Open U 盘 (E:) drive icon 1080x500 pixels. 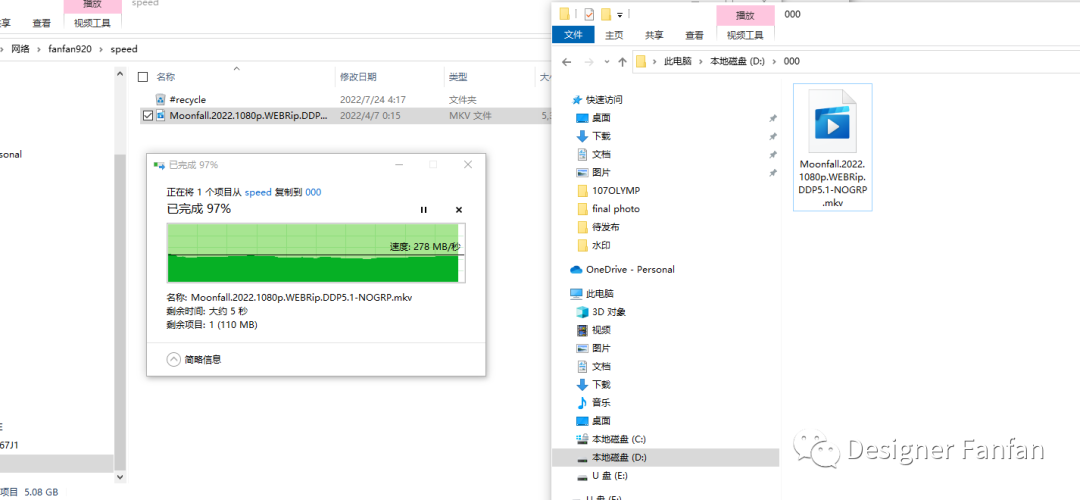pyautogui.click(x=582, y=475)
